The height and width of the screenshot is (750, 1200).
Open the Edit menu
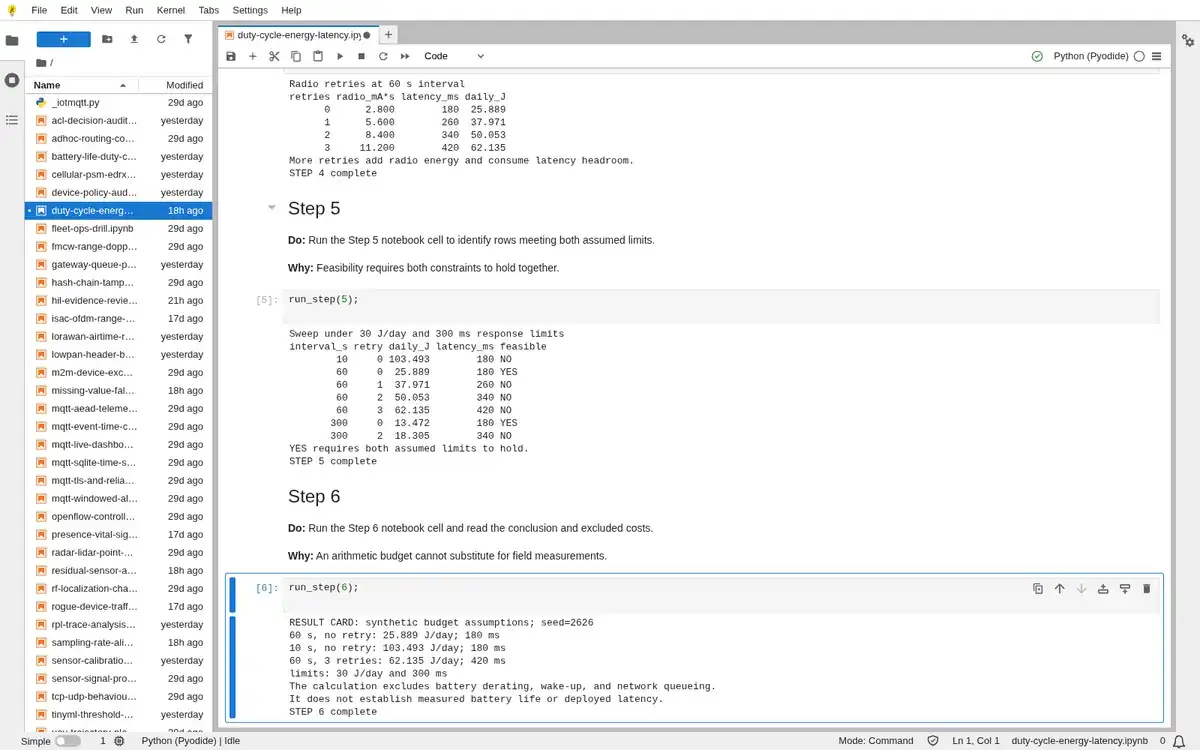pos(69,10)
